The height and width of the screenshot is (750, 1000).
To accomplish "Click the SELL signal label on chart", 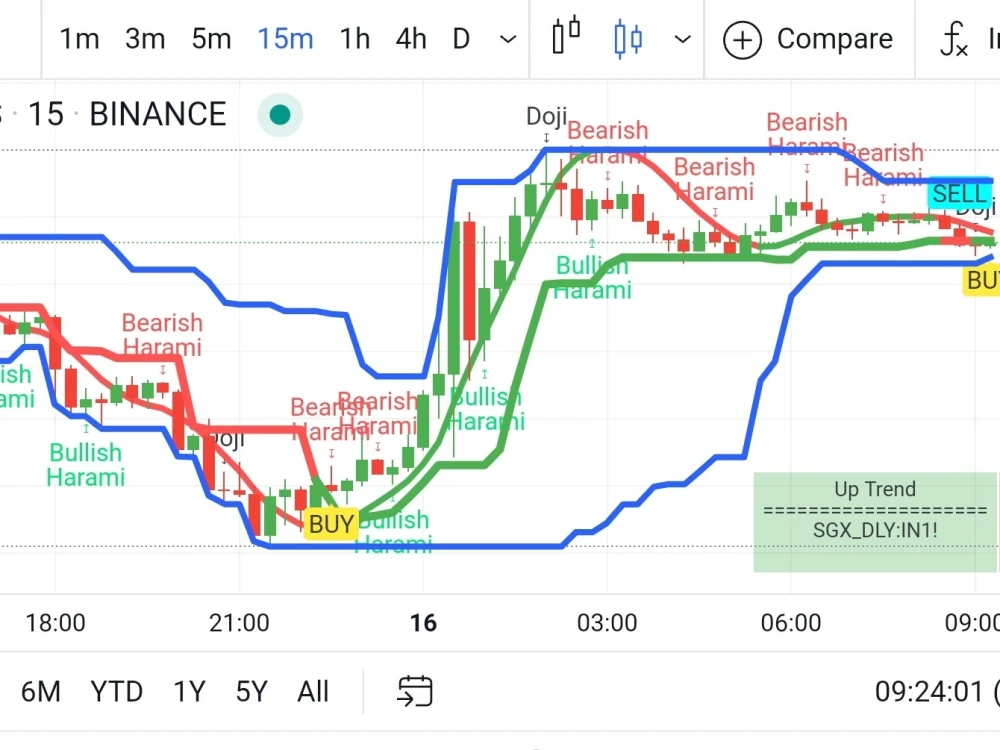I will (x=958, y=194).
